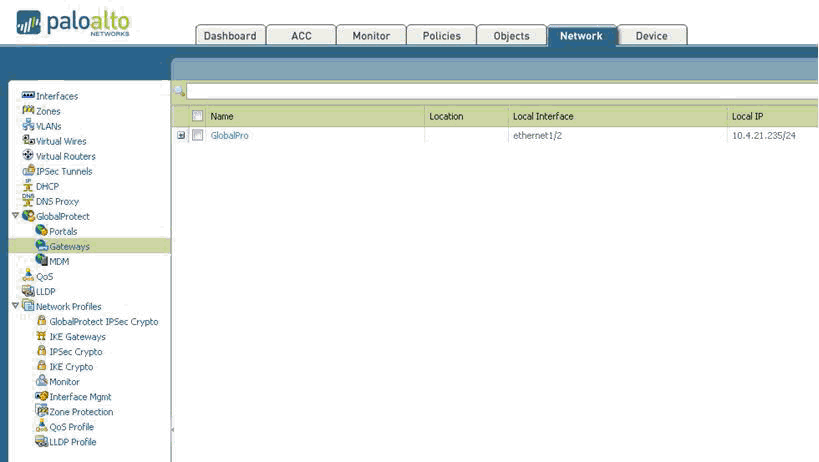819x462 pixels.
Task: Click the Zones icon in sidebar
Action: pyautogui.click(x=28, y=111)
